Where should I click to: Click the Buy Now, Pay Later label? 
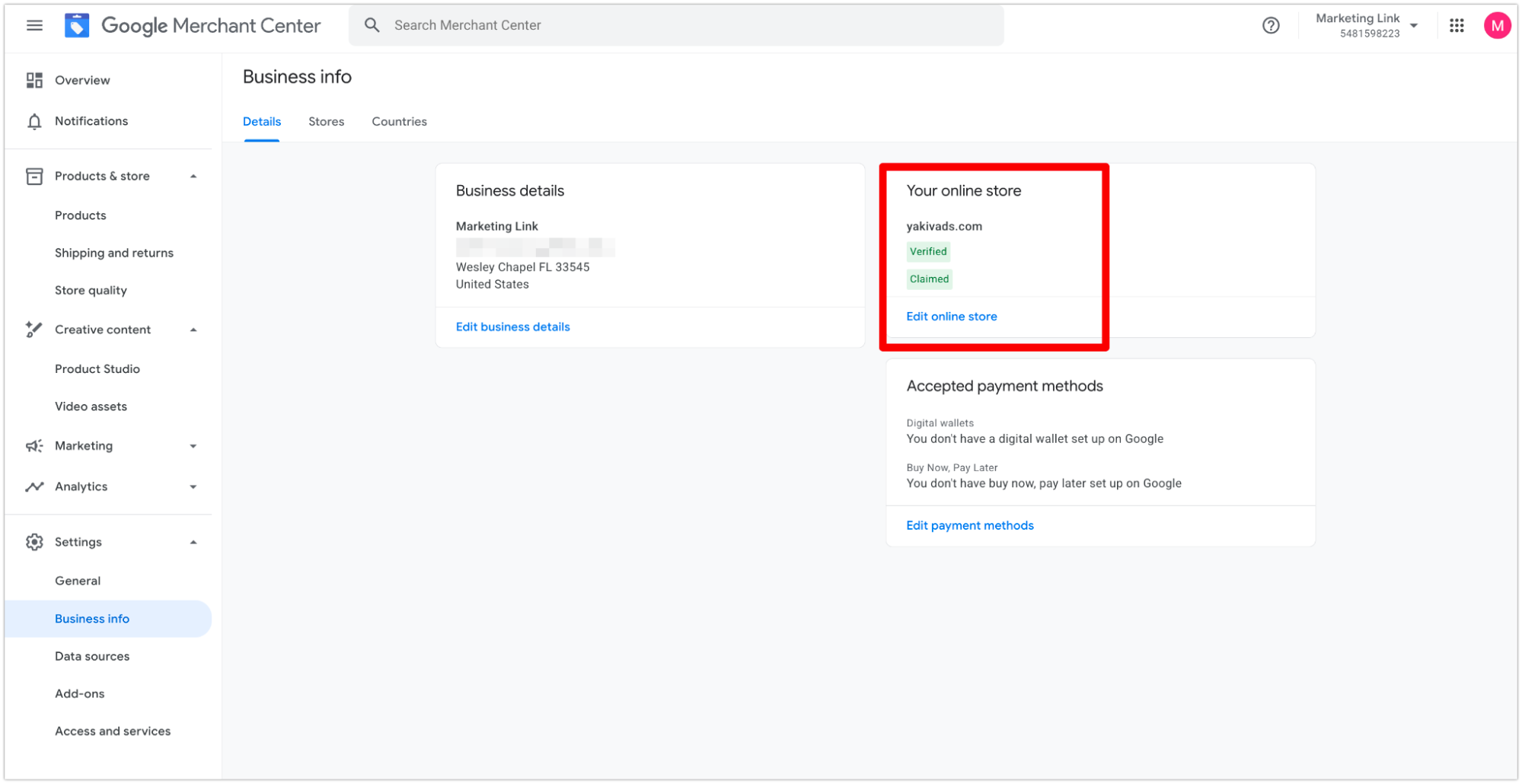[952, 468]
